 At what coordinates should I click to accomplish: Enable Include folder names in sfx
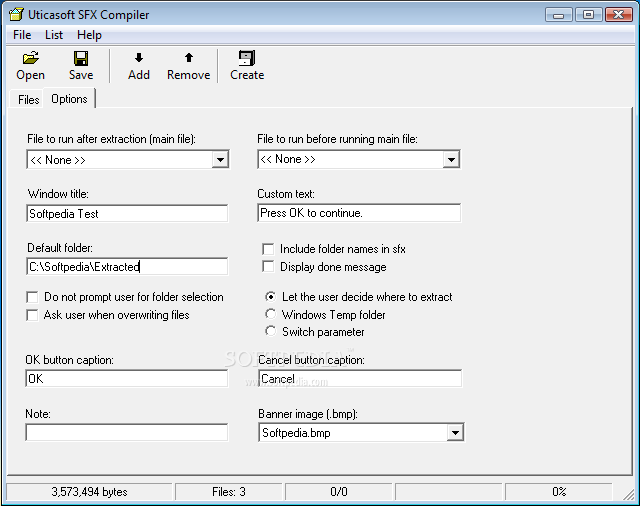click(268, 249)
